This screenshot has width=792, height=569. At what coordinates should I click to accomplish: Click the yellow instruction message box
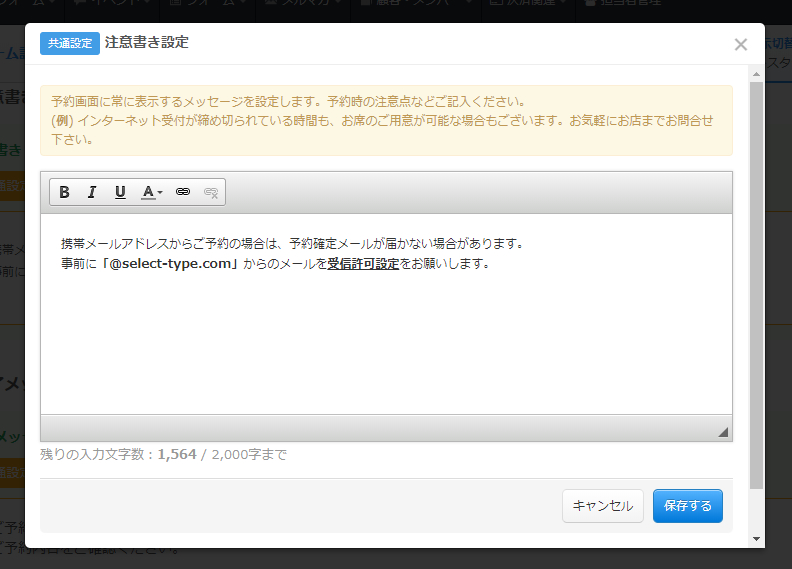click(x=385, y=120)
